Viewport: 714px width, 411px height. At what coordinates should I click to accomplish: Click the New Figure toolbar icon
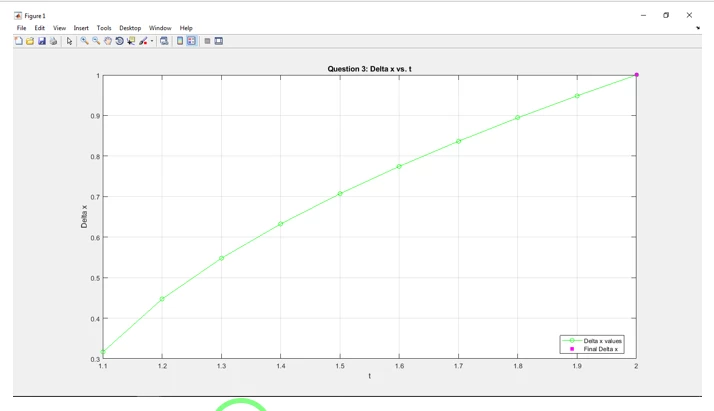pyautogui.click(x=18, y=41)
